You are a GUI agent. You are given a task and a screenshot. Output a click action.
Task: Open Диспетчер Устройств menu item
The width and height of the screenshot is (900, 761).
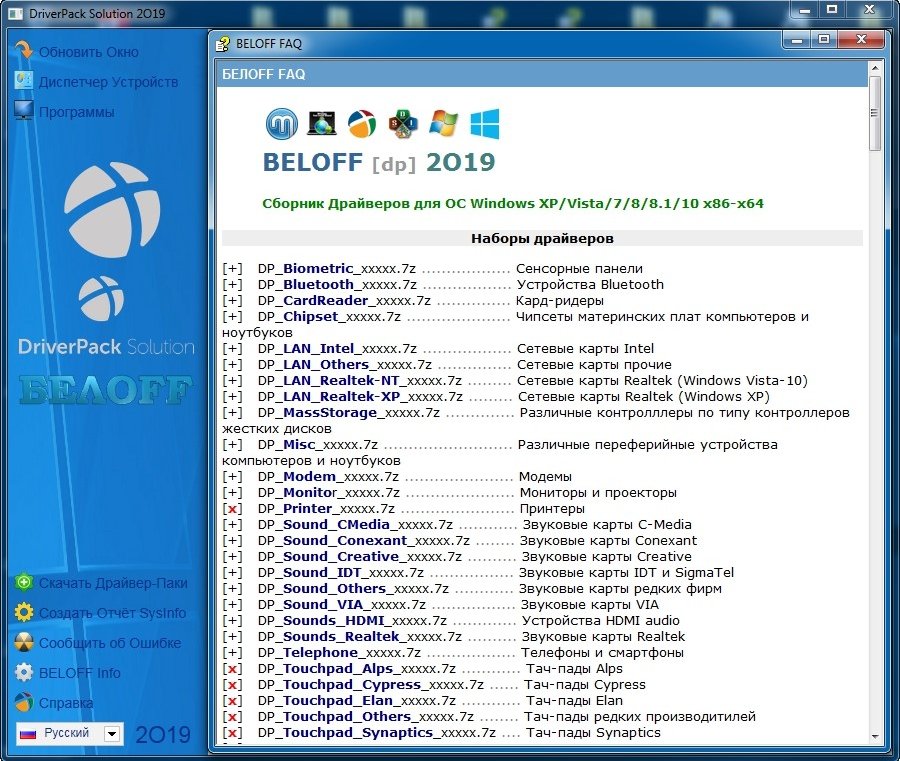tap(108, 81)
